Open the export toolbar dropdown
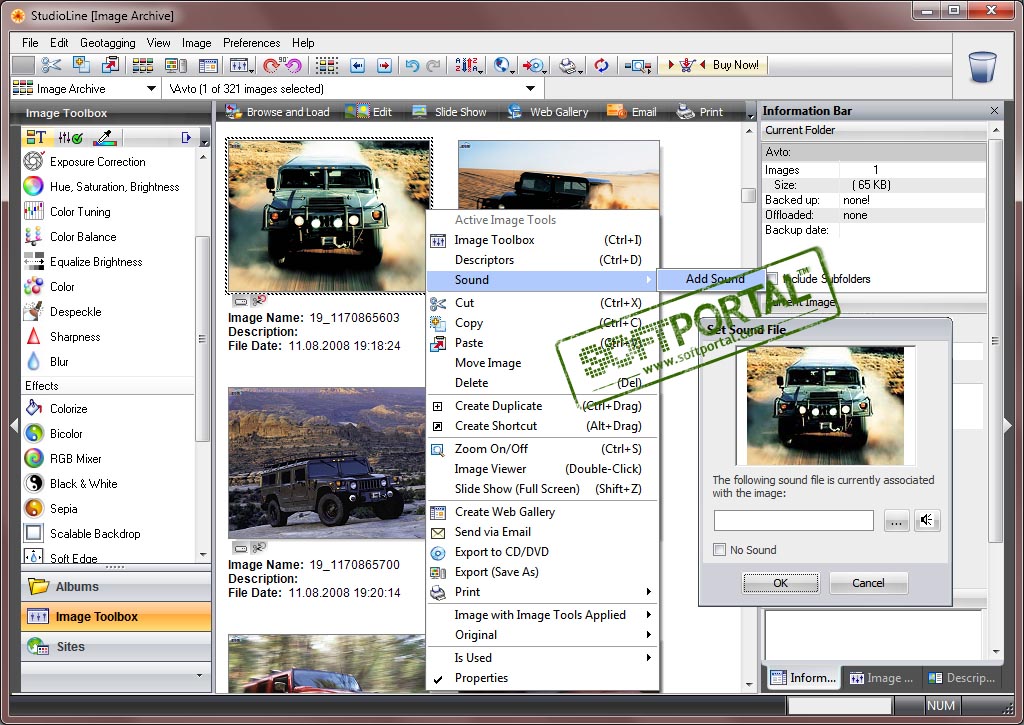This screenshot has width=1024, height=725. coord(536,65)
